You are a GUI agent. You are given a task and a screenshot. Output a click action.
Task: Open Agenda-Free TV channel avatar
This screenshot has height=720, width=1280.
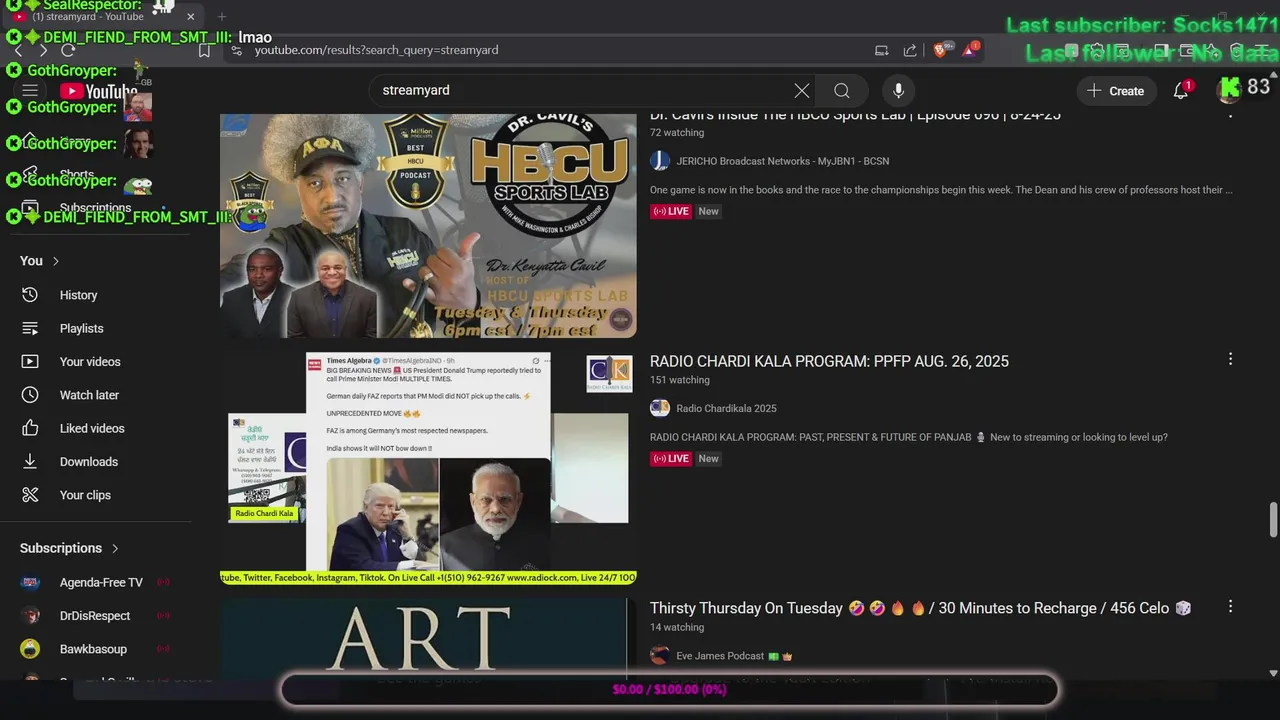pyautogui.click(x=30, y=582)
